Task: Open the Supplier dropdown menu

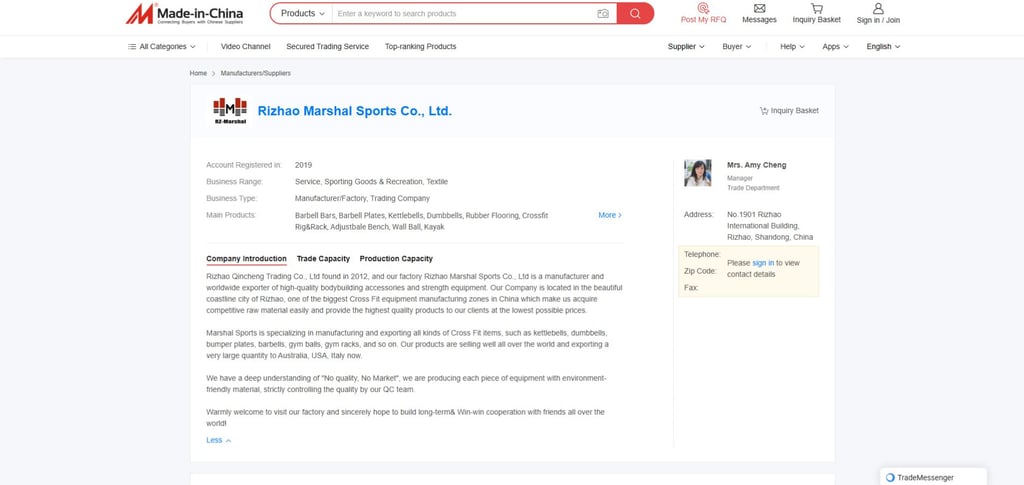Action: pyautogui.click(x=686, y=47)
